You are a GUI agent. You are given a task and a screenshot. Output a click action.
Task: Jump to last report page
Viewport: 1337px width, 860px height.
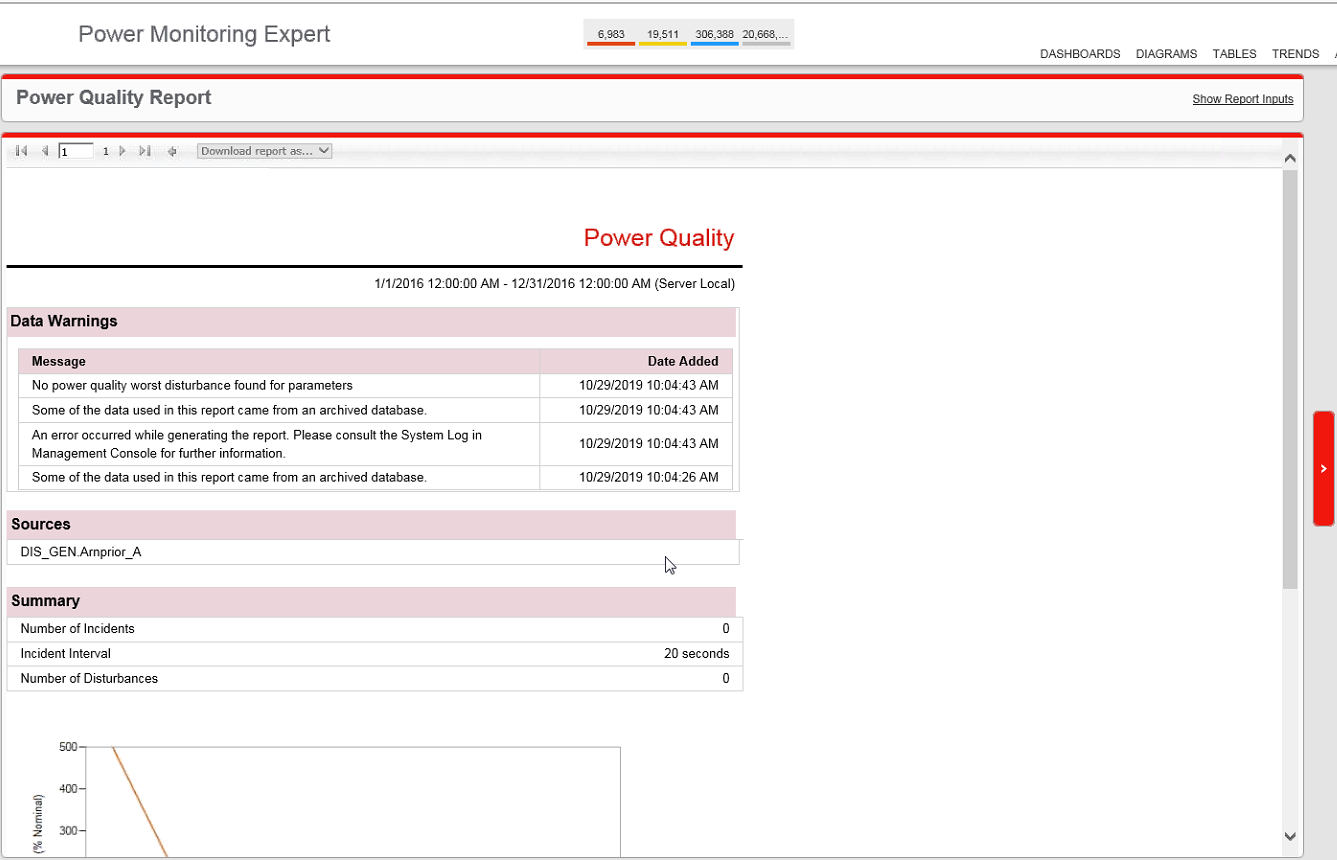coord(145,151)
